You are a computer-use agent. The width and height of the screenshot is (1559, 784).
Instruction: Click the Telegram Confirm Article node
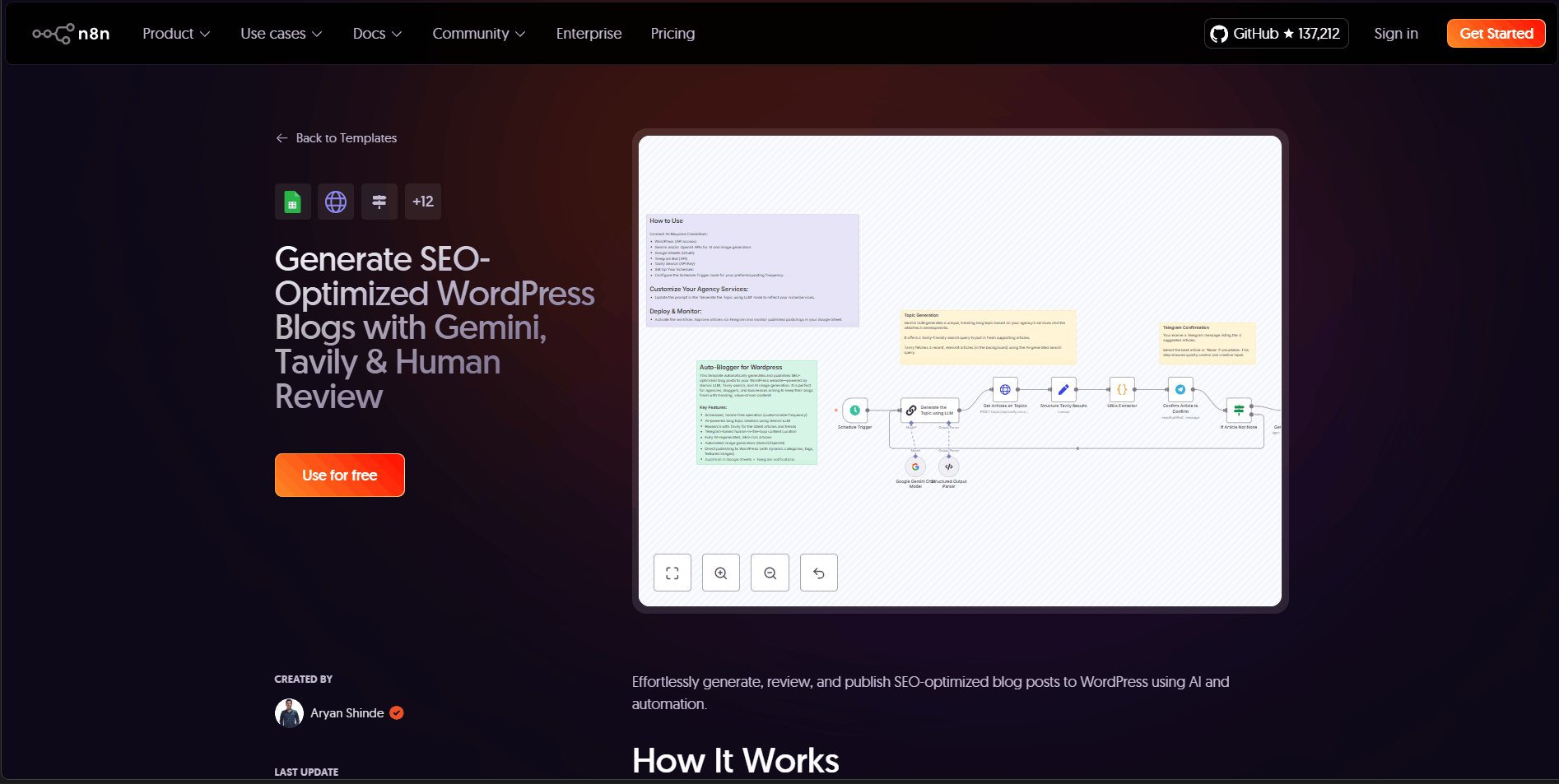click(x=1180, y=390)
